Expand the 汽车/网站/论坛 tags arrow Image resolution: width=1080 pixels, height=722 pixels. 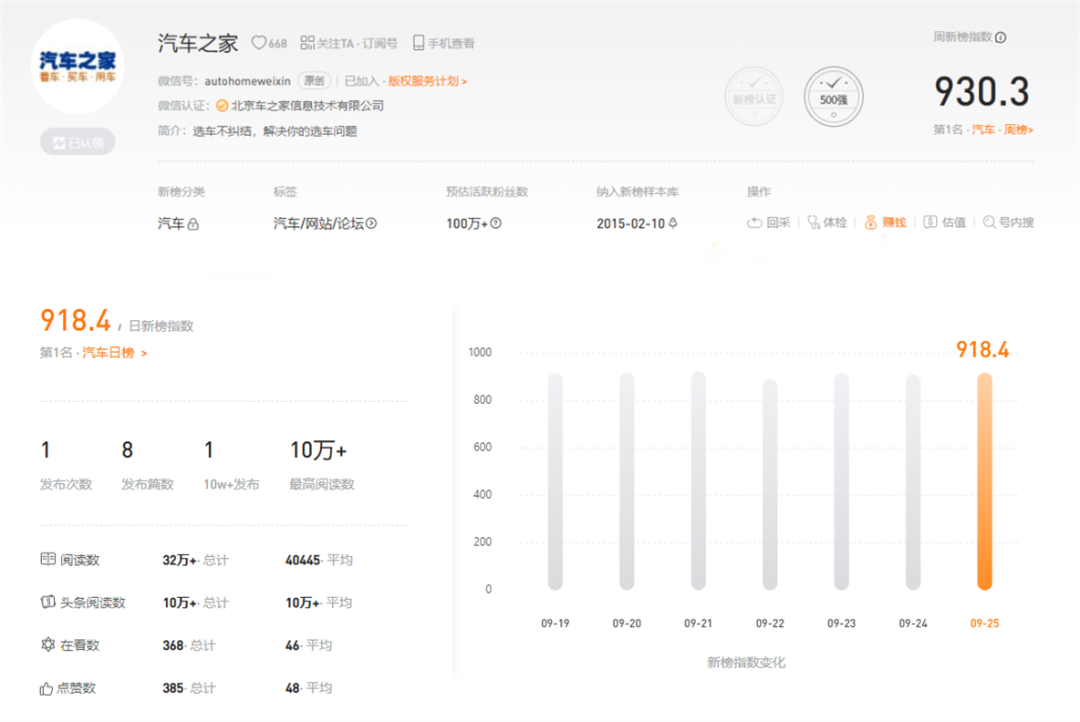pos(371,224)
